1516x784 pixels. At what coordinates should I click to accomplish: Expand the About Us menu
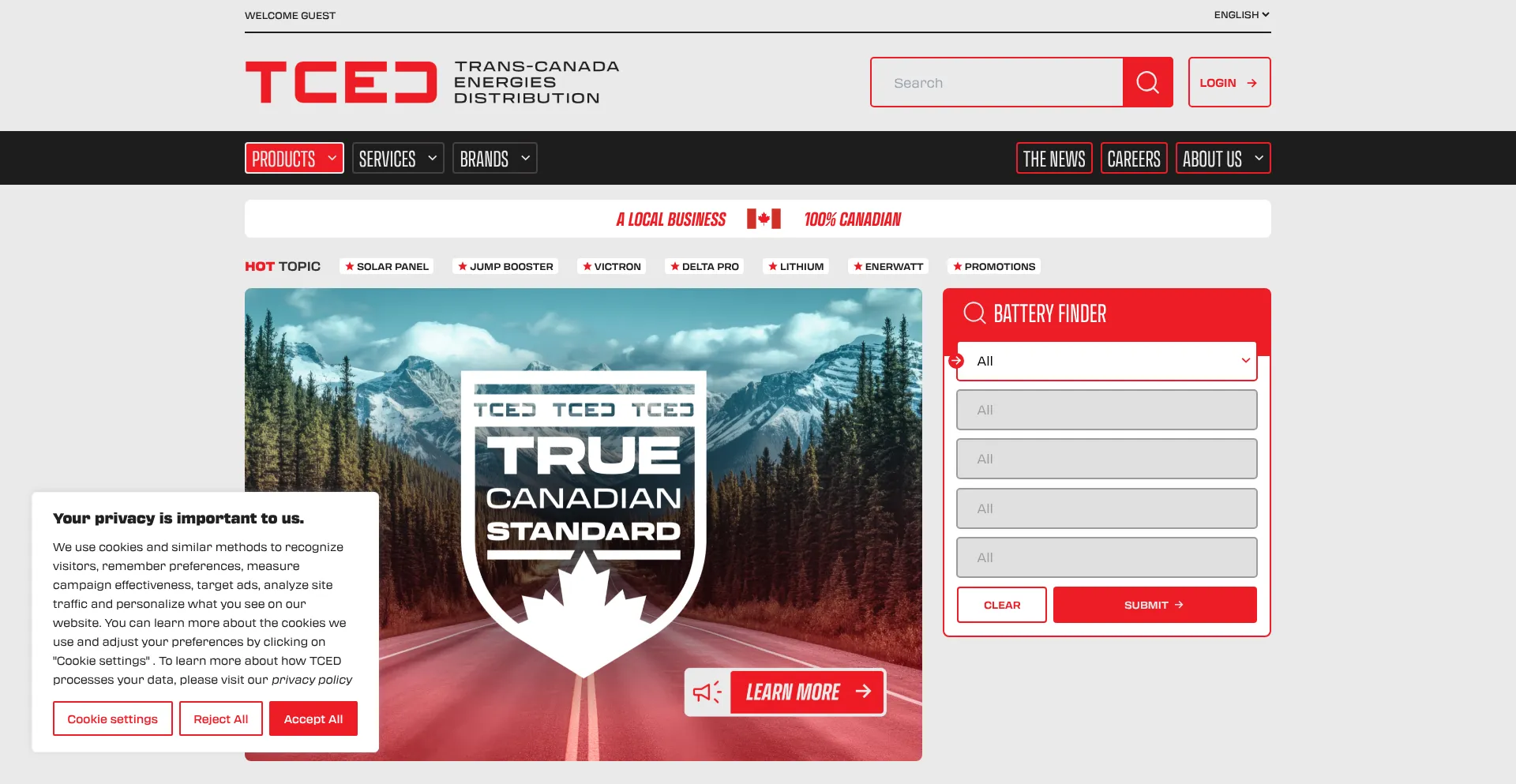(x=1223, y=159)
